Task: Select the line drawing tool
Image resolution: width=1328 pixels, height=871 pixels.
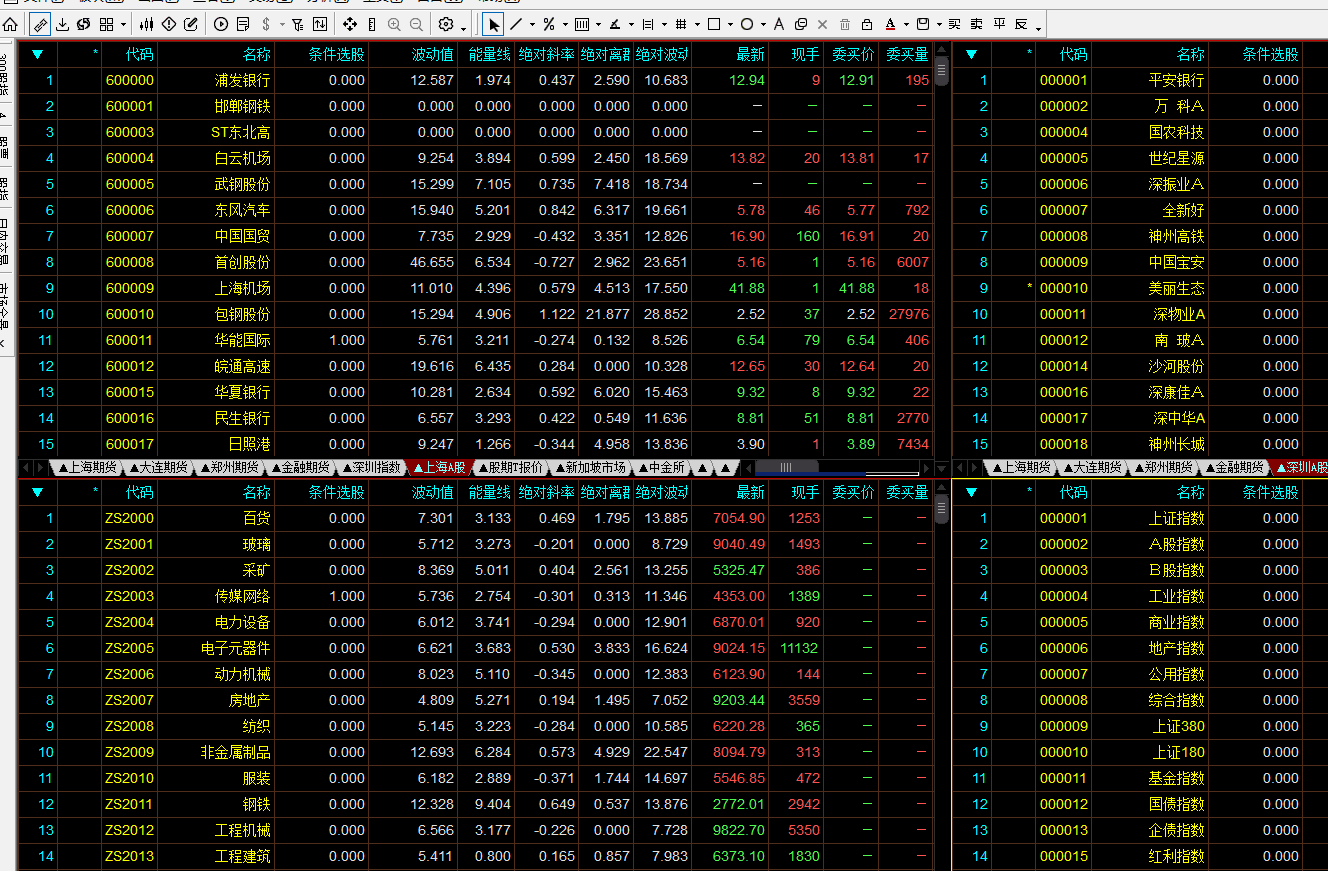Action: [516, 24]
